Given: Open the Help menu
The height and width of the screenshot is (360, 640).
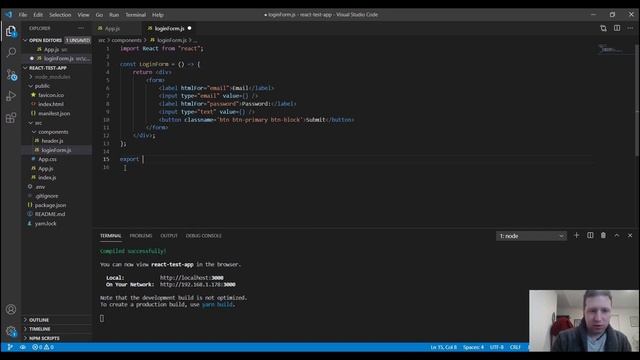Looking at the screenshot, I should pos(158,15).
